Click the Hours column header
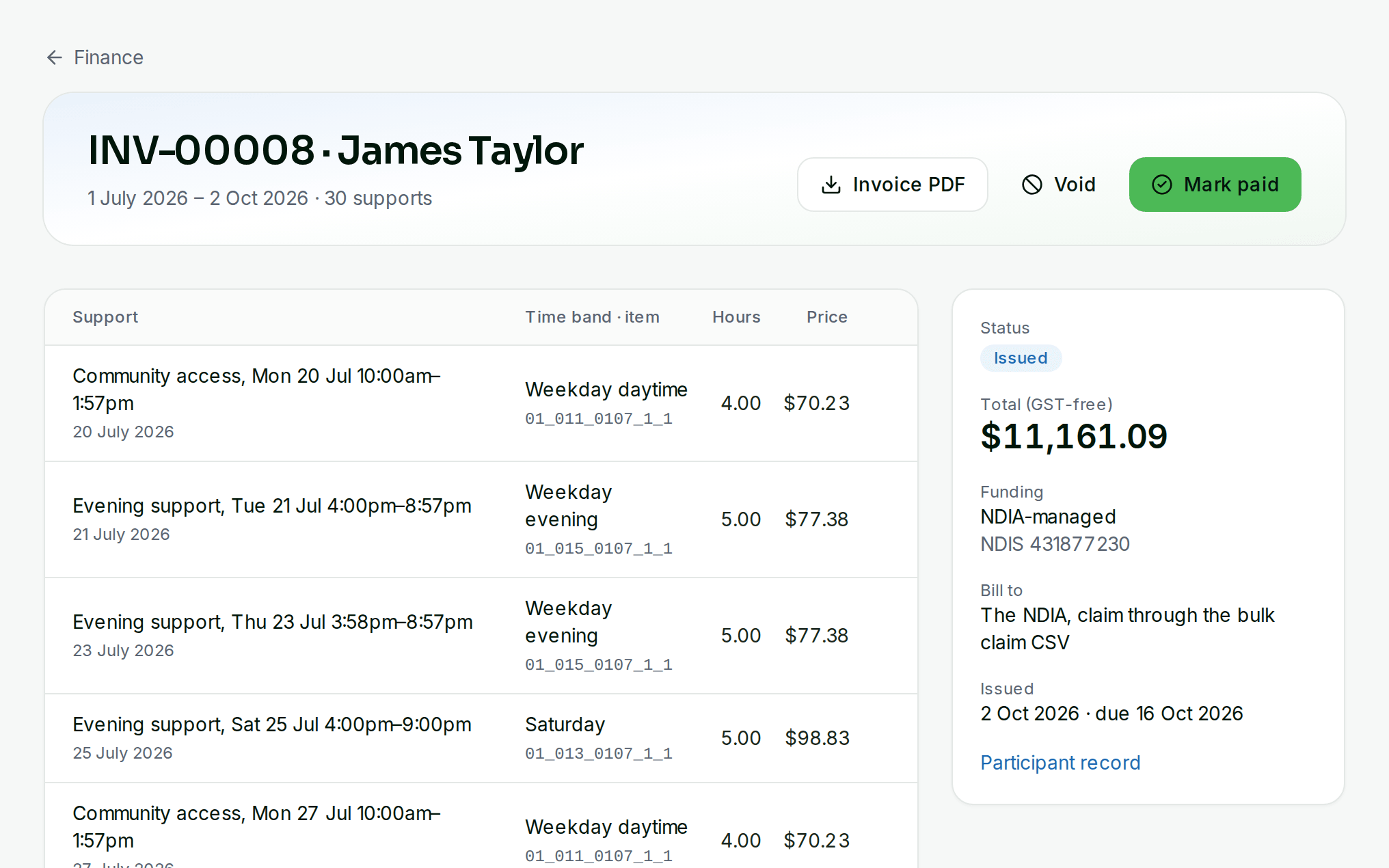This screenshot has height=868, width=1389. [x=736, y=317]
